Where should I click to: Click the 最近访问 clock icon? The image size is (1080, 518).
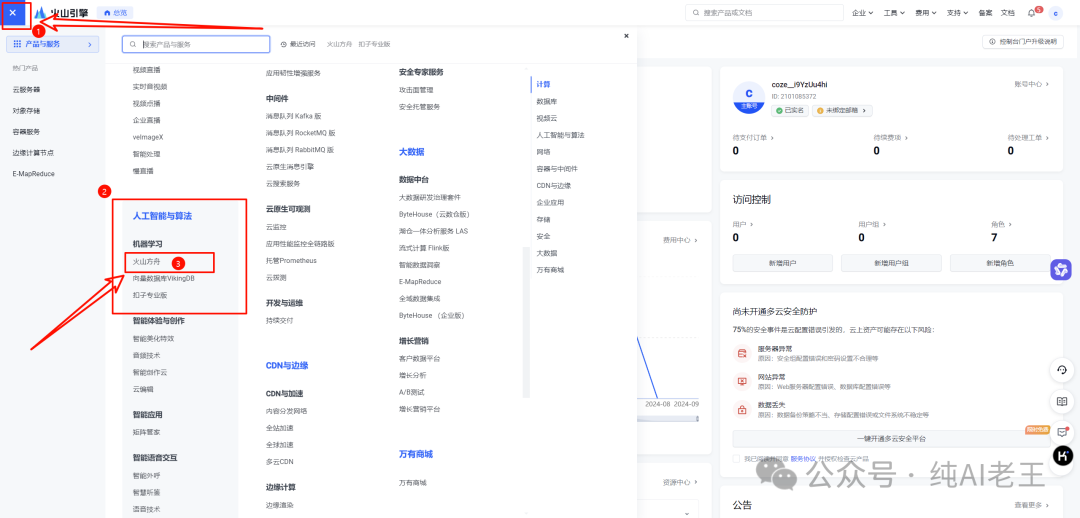pos(284,44)
